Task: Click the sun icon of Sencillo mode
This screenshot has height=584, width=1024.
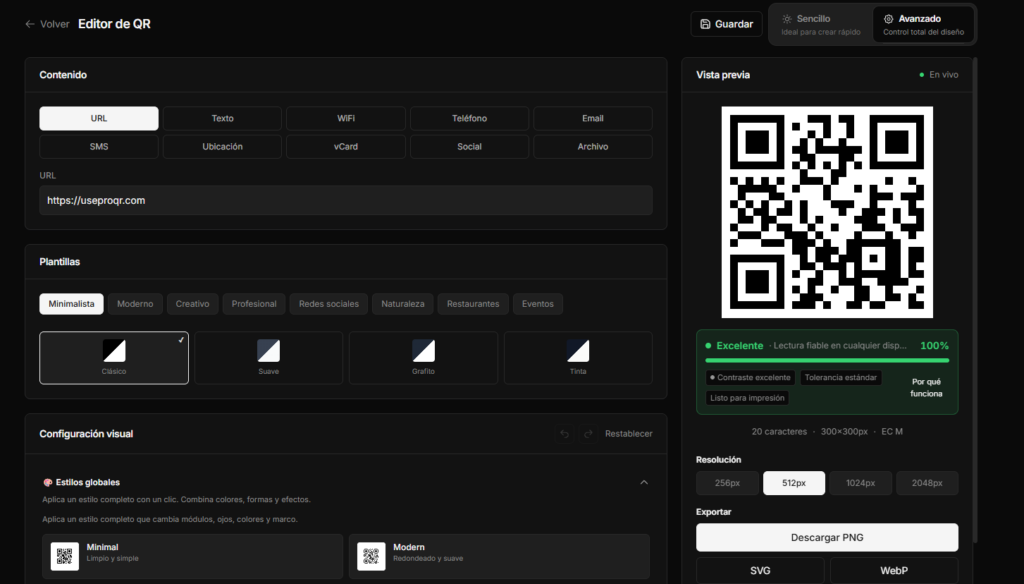Action: (786, 19)
